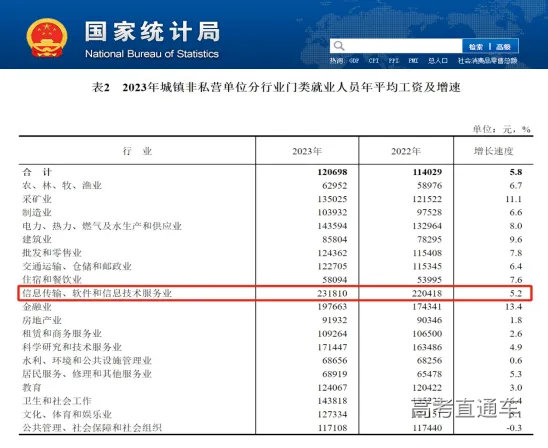This screenshot has width=548, height=448.
Task: Select the value 197663
Action: click(332, 307)
